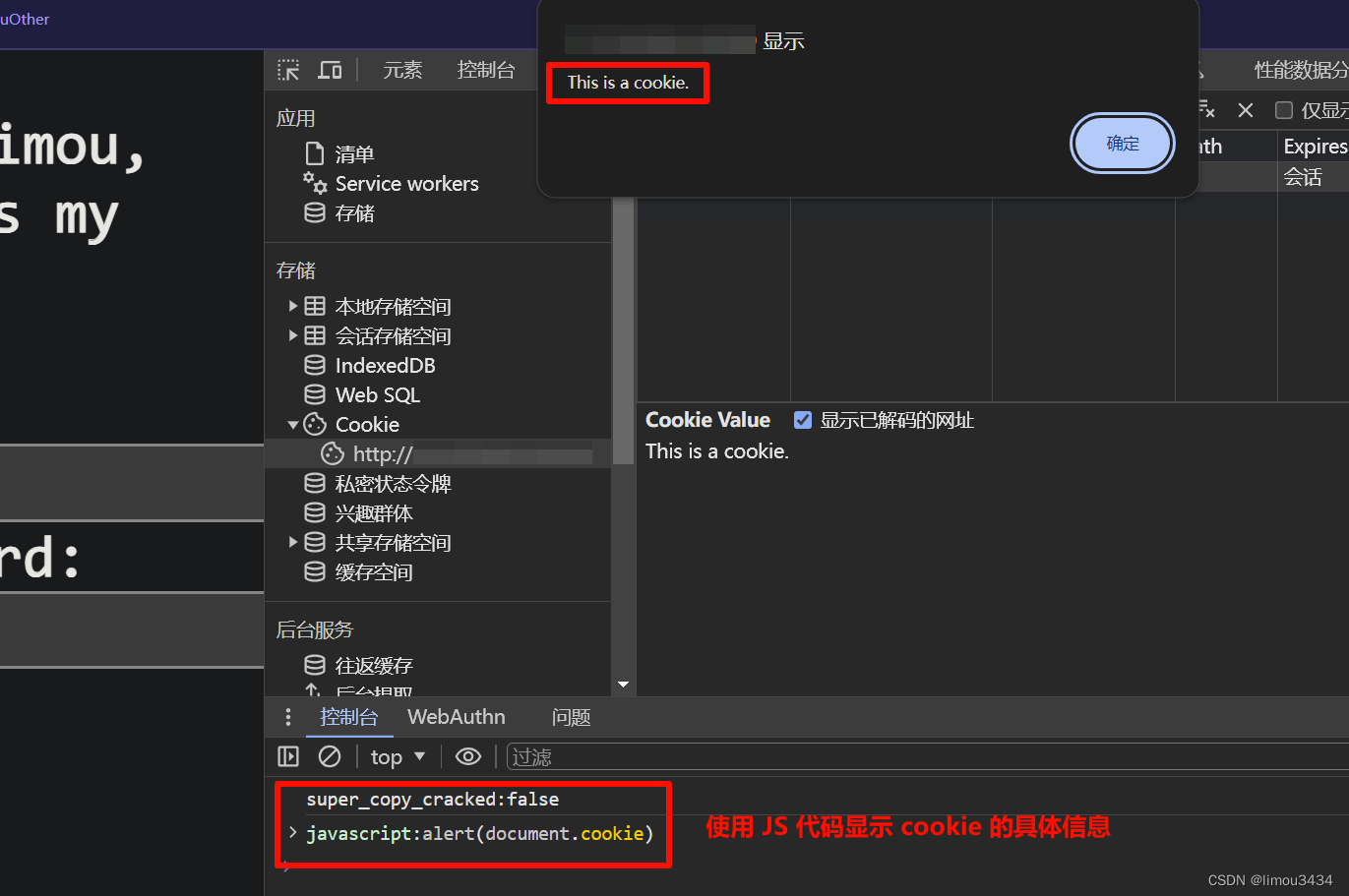The height and width of the screenshot is (896, 1349).
Task: Expand the 会话存储空间 tree node
Action: point(292,335)
